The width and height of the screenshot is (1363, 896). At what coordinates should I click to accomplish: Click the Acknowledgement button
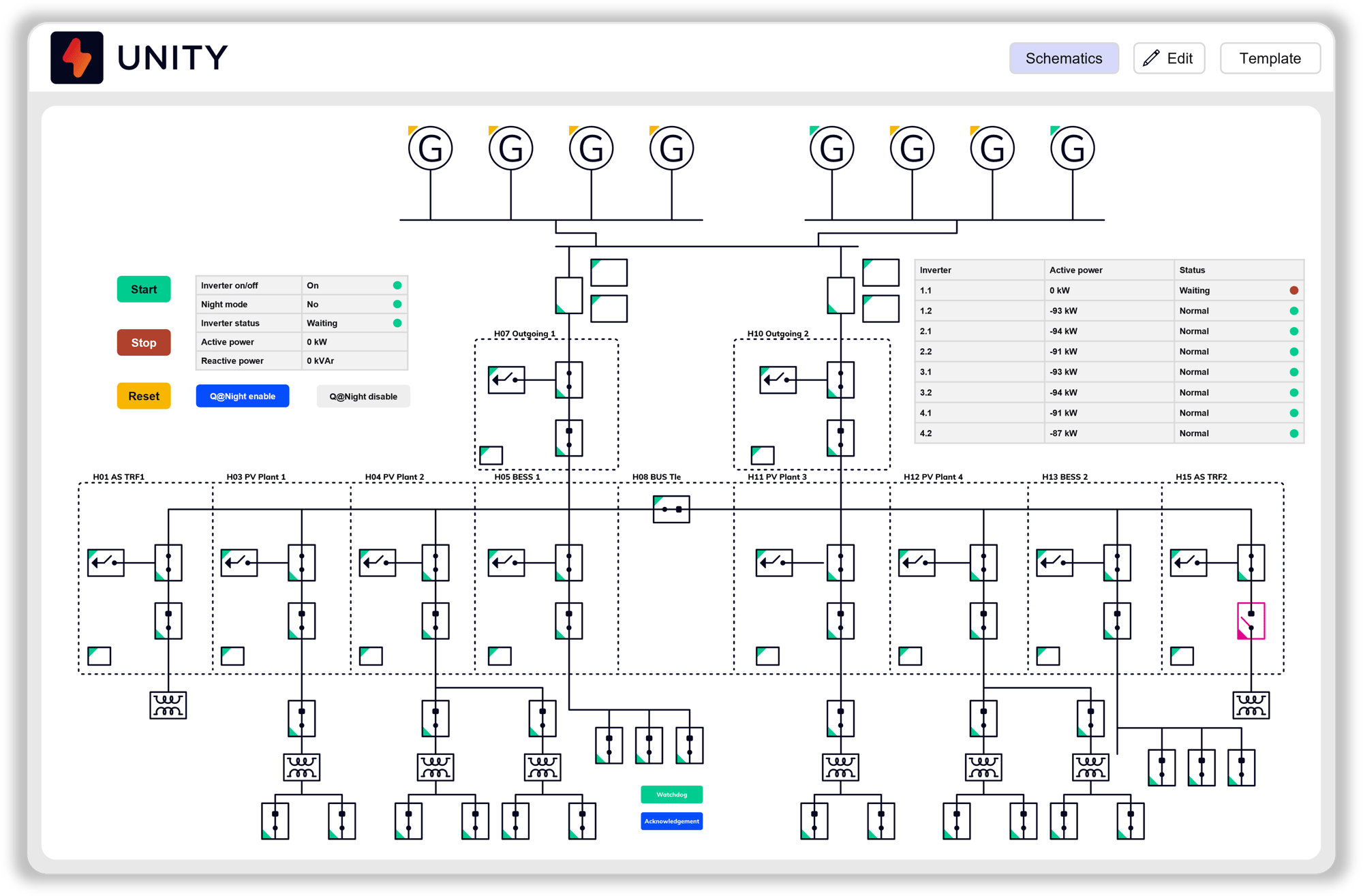point(671,821)
